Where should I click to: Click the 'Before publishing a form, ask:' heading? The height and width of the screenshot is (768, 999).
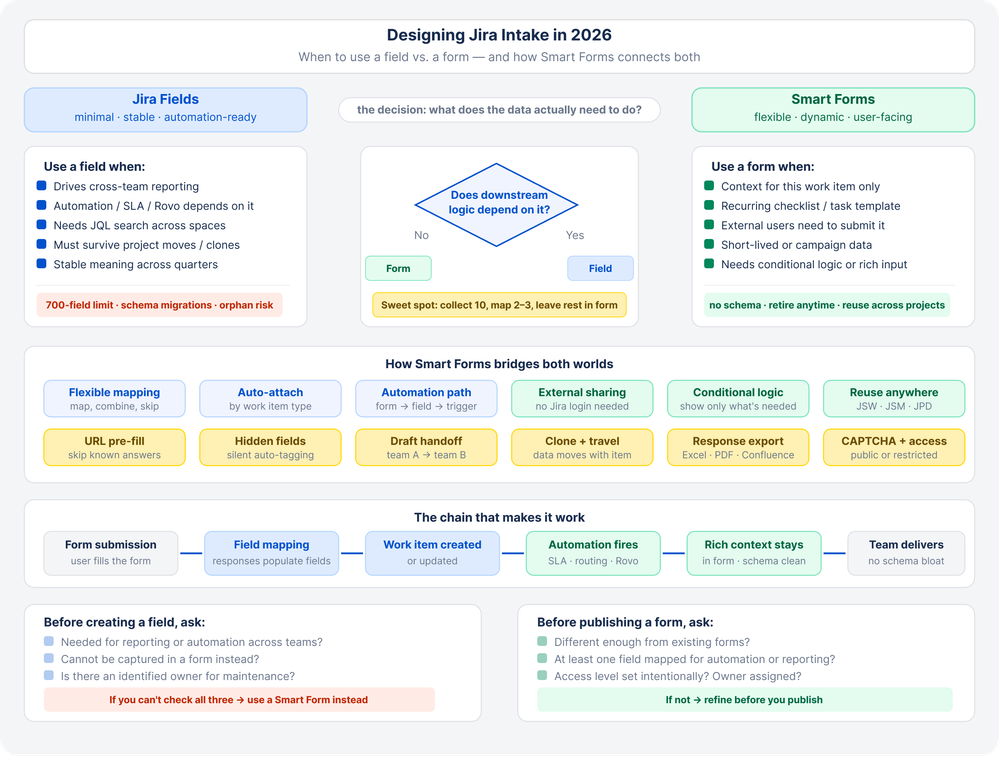coord(625,622)
